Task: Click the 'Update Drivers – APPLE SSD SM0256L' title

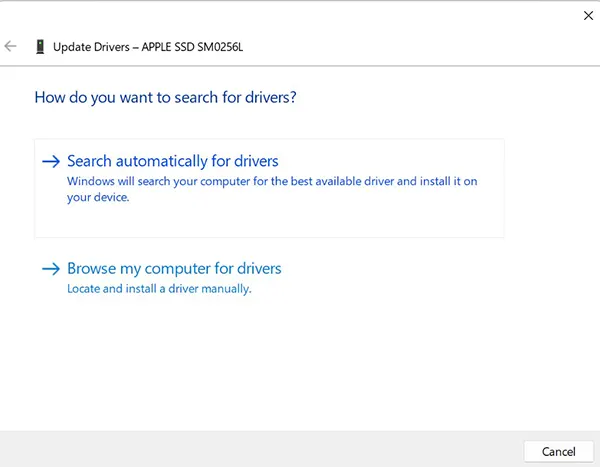Action: click(x=148, y=47)
